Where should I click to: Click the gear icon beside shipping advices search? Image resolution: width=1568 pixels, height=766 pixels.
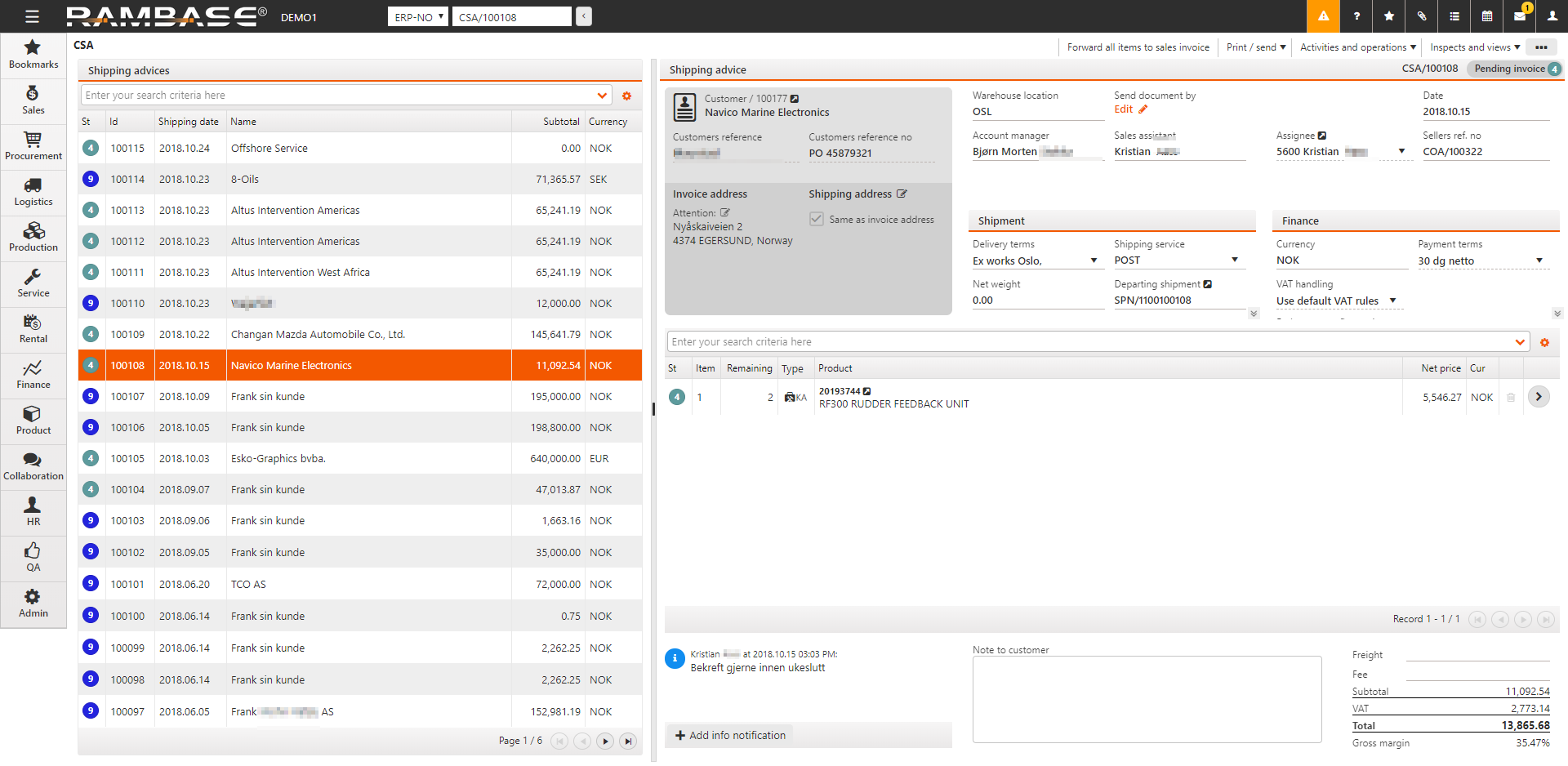(626, 96)
